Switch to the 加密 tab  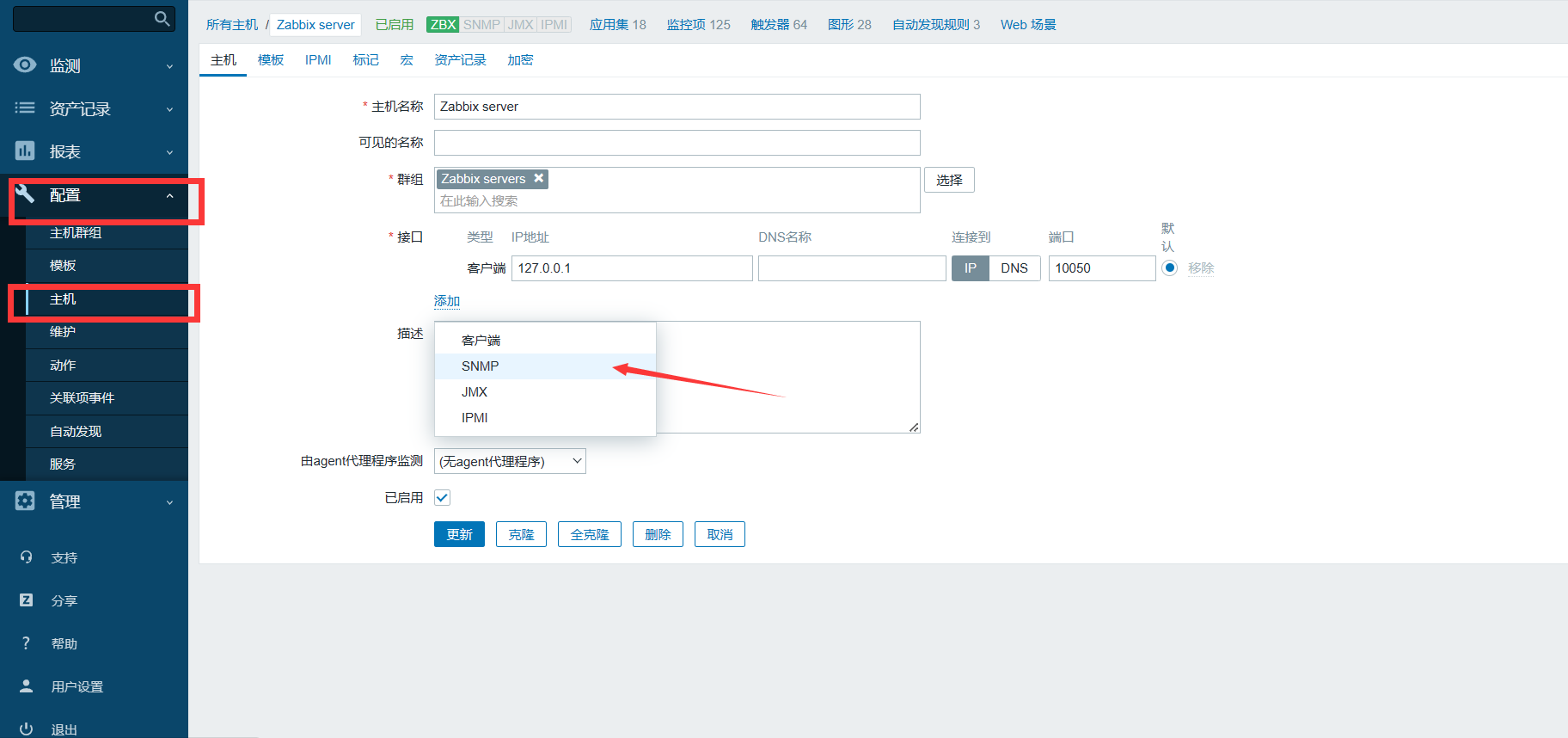point(520,59)
